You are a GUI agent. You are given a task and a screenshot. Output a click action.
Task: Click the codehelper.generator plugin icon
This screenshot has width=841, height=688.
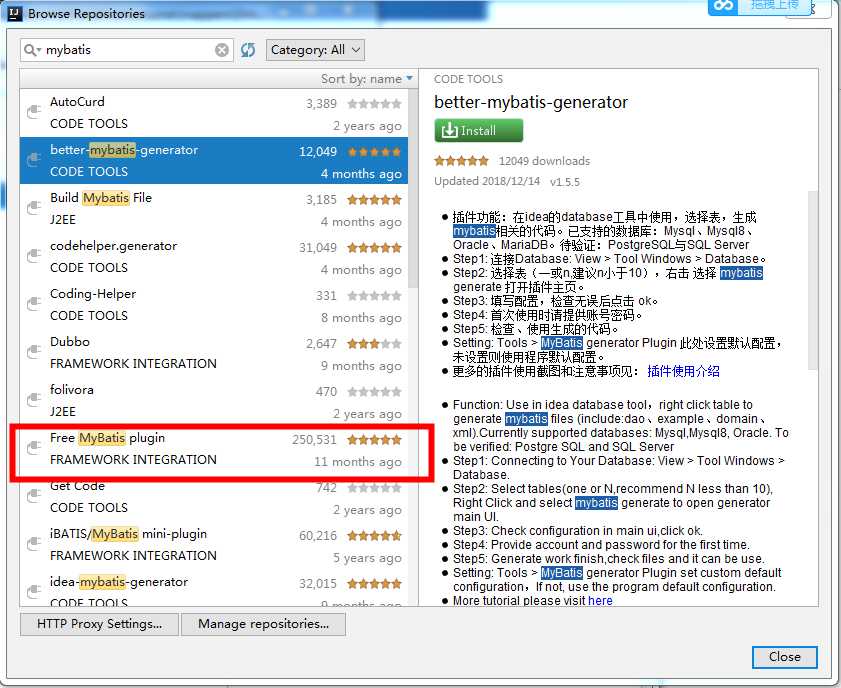pos(34,256)
